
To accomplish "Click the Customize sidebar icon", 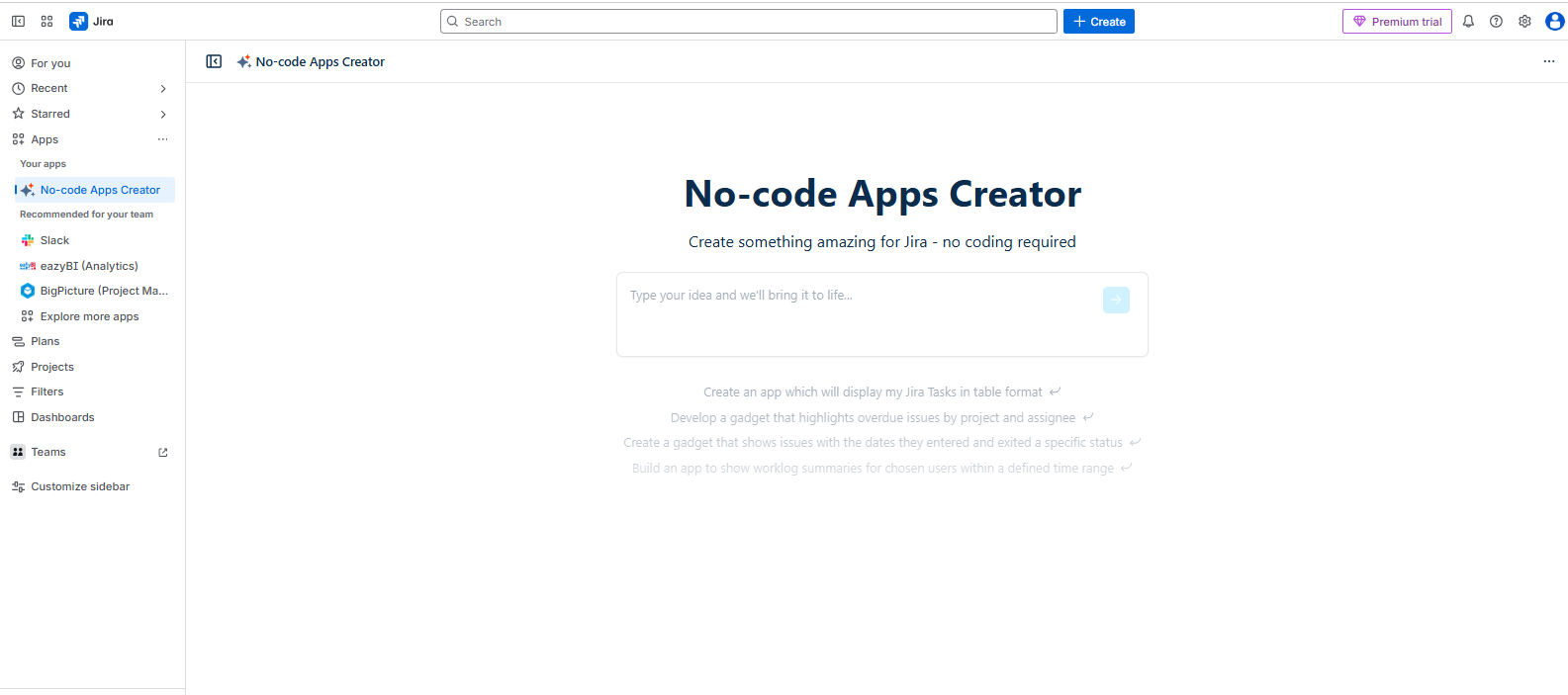I will click(18, 486).
